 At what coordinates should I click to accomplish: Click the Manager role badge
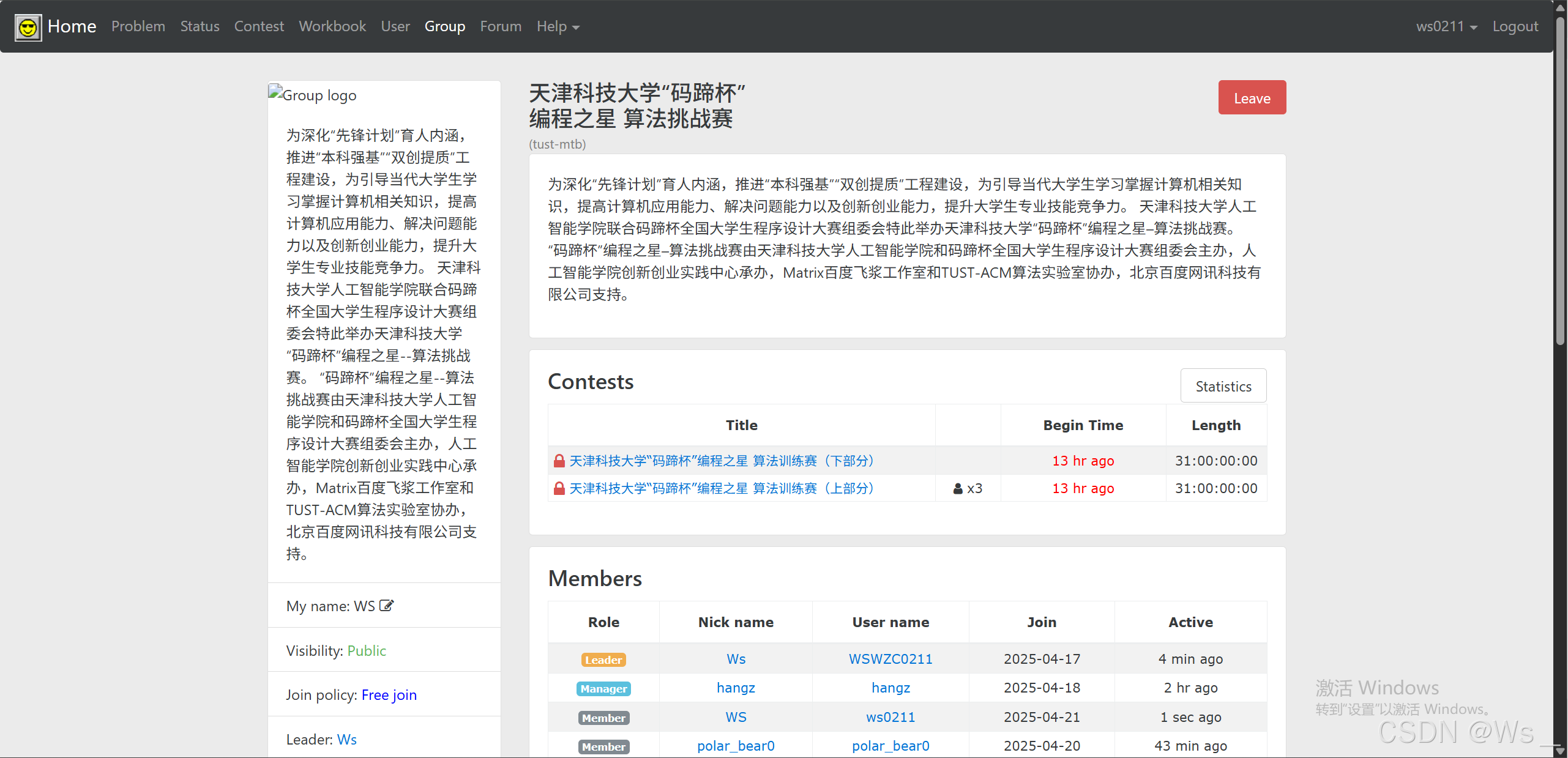click(603, 689)
